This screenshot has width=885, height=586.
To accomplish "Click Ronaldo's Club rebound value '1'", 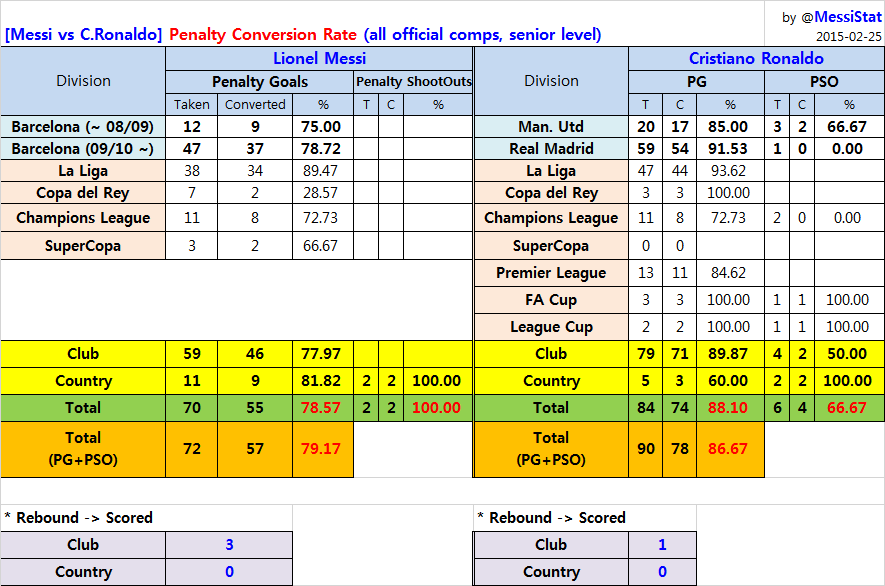I will (x=662, y=545).
